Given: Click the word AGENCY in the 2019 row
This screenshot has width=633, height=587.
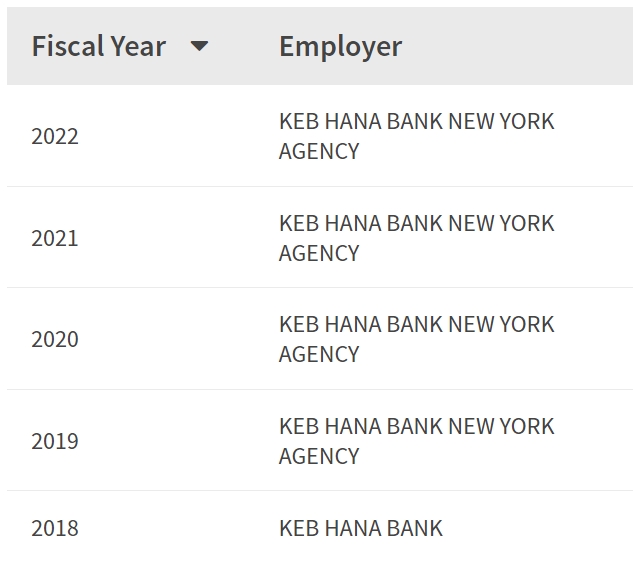Looking at the screenshot, I should point(319,456).
